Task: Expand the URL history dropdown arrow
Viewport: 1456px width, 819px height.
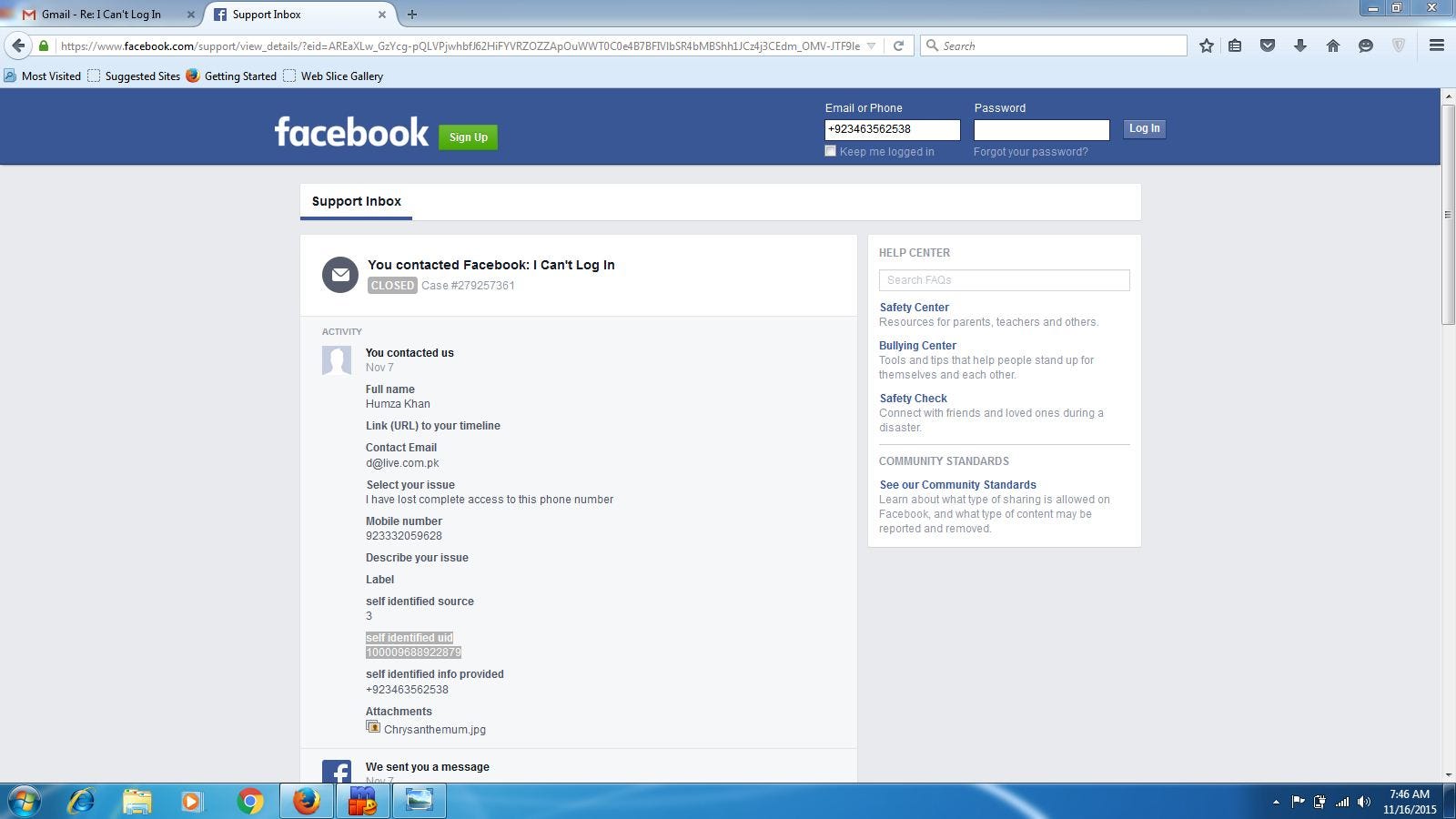Action: [871, 45]
